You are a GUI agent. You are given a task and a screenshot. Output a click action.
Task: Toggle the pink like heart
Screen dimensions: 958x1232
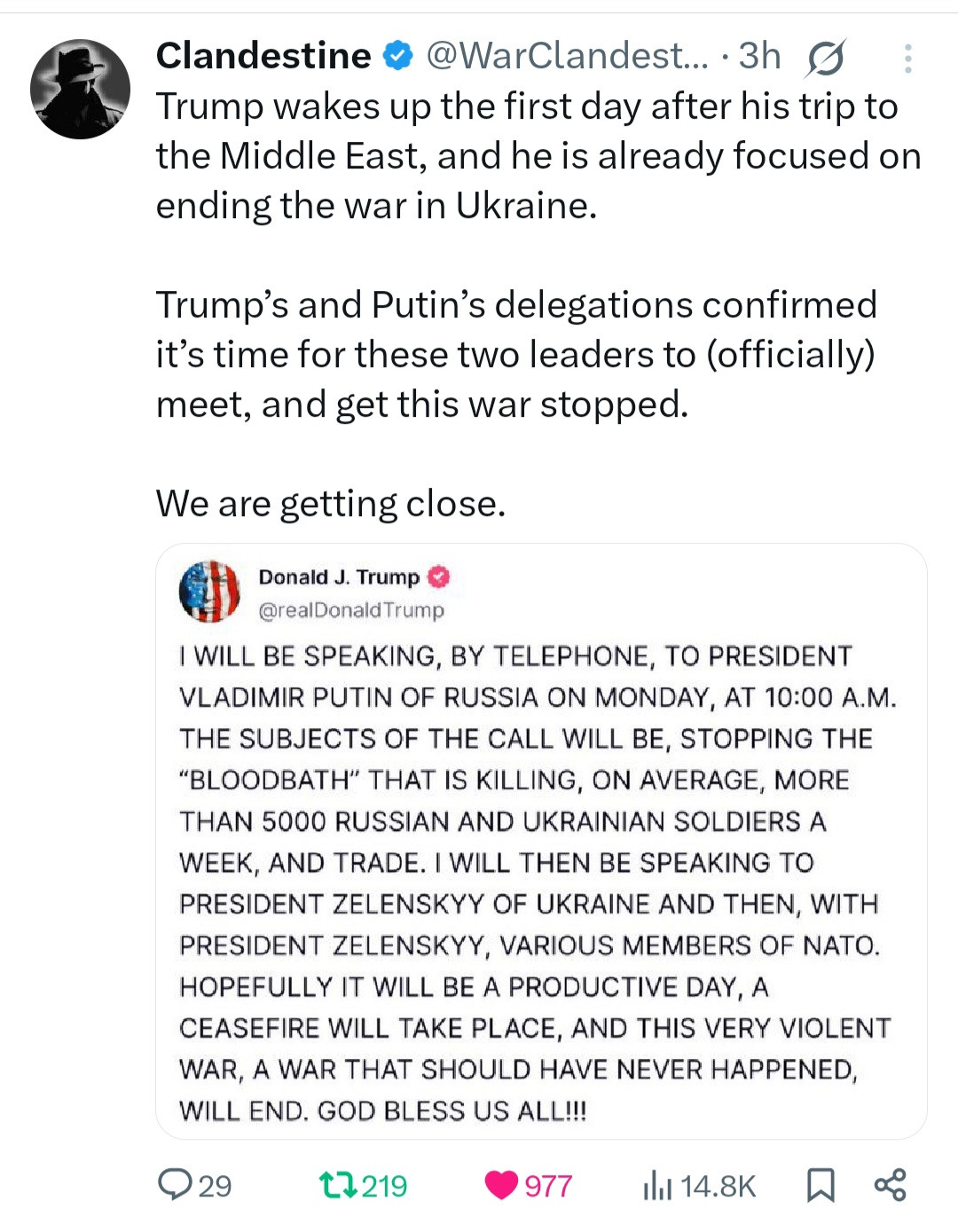point(502,1185)
